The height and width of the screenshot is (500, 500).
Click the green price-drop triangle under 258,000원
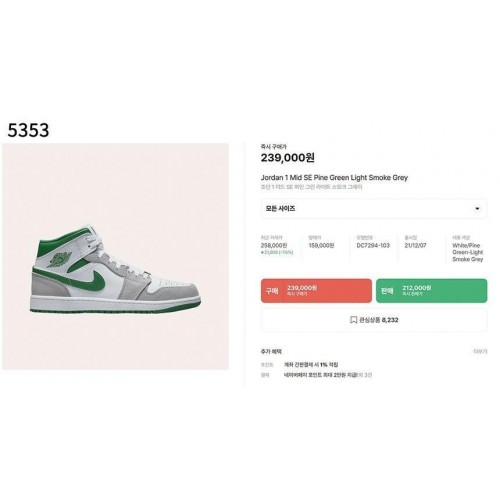pyautogui.click(x=262, y=253)
